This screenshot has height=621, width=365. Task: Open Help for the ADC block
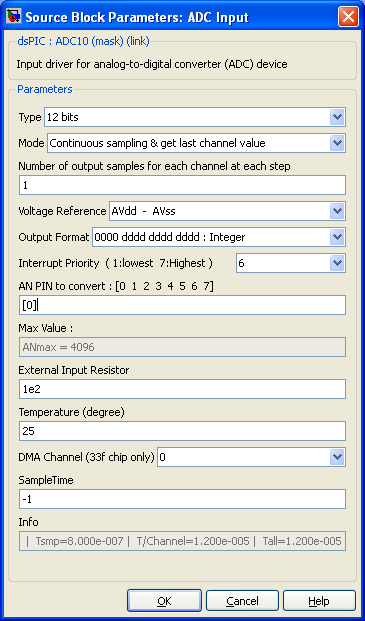[x=319, y=601]
